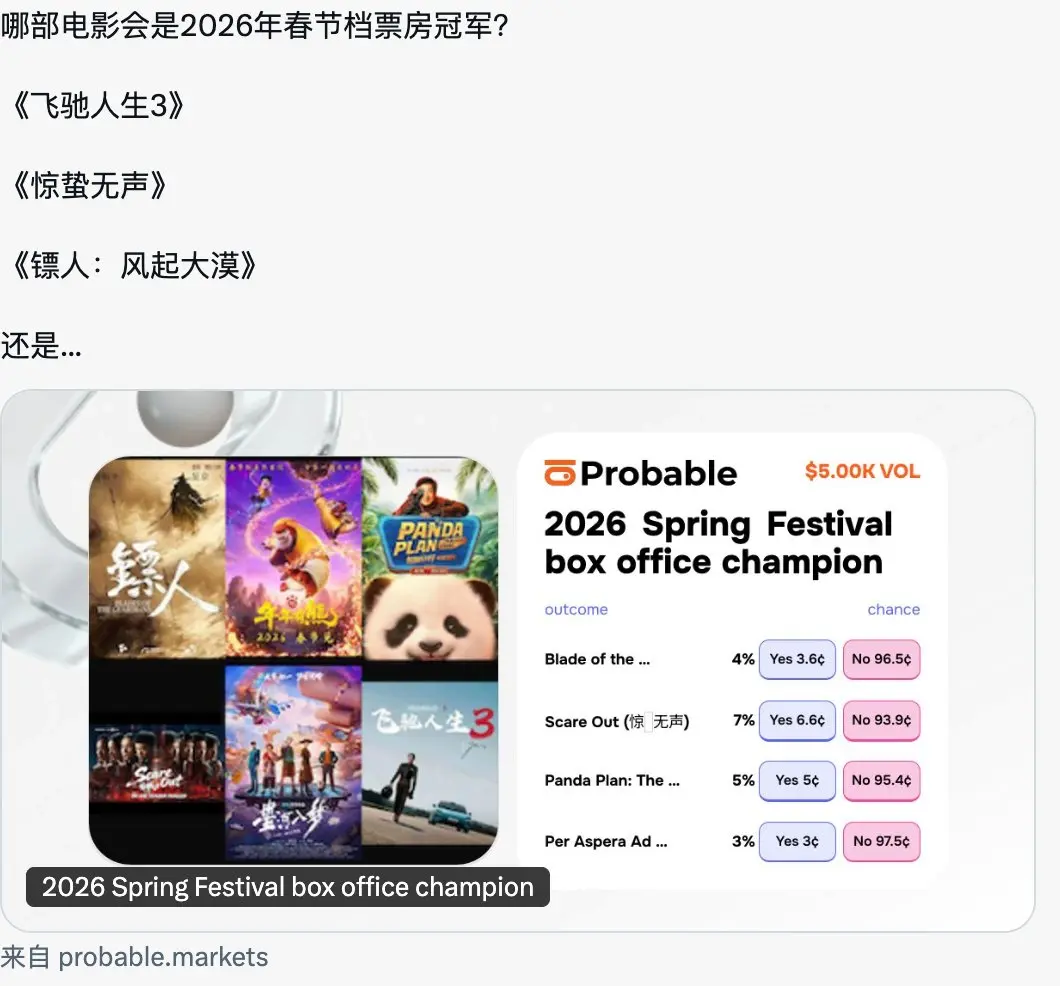Click the 镖人 movie poster thumbnail
The image size is (1060, 986).
tap(157, 558)
